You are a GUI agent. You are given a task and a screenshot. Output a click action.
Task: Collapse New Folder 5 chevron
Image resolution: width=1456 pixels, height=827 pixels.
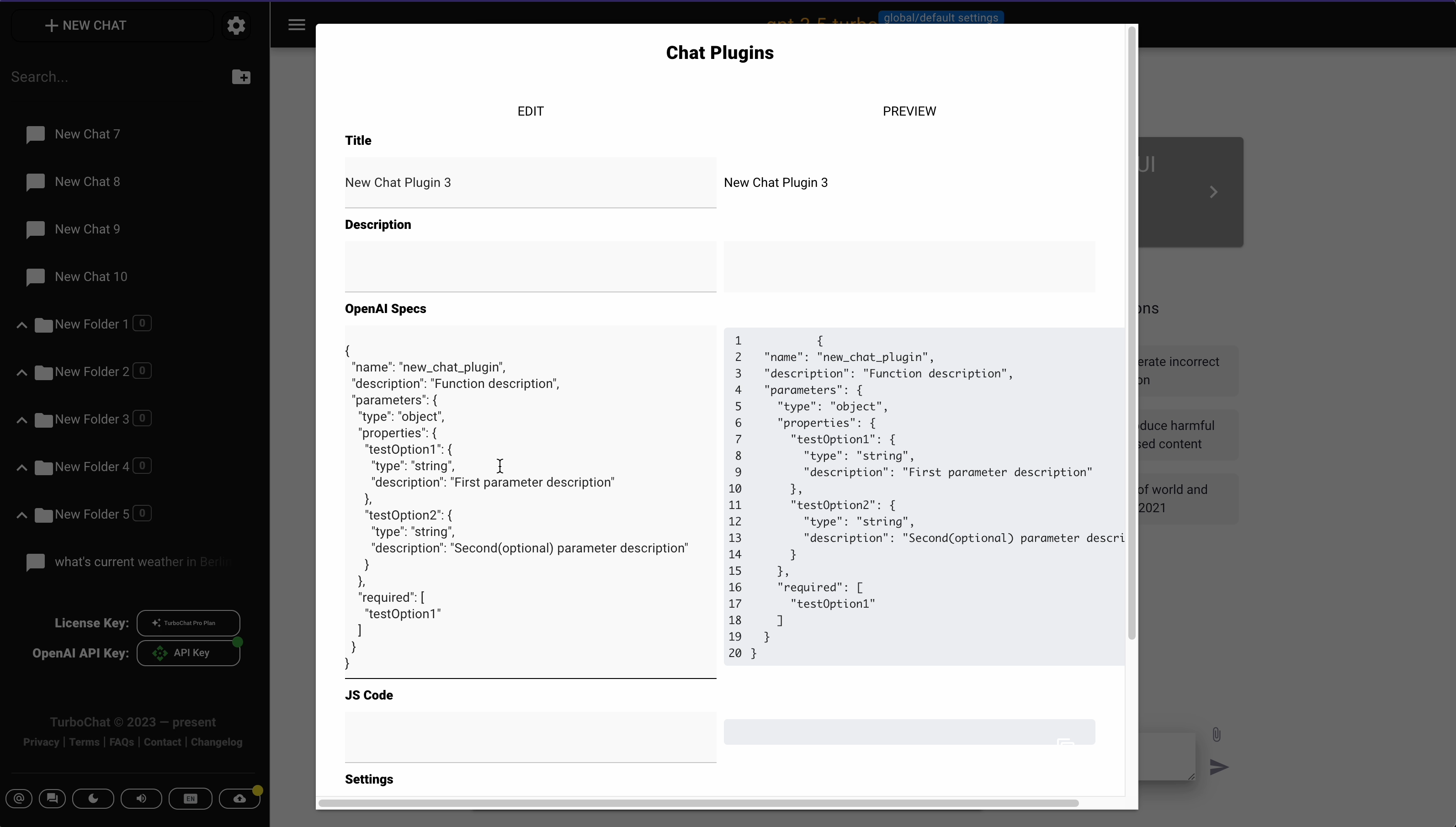(x=21, y=515)
